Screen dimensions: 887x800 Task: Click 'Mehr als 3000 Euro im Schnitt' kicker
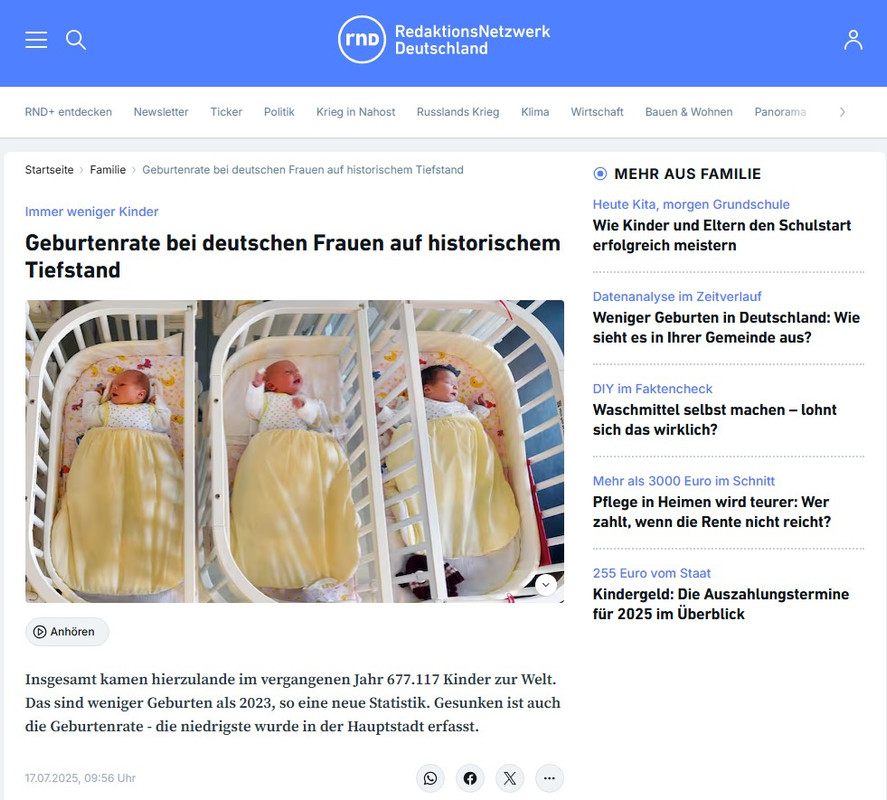pyautogui.click(x=684, y=481)
